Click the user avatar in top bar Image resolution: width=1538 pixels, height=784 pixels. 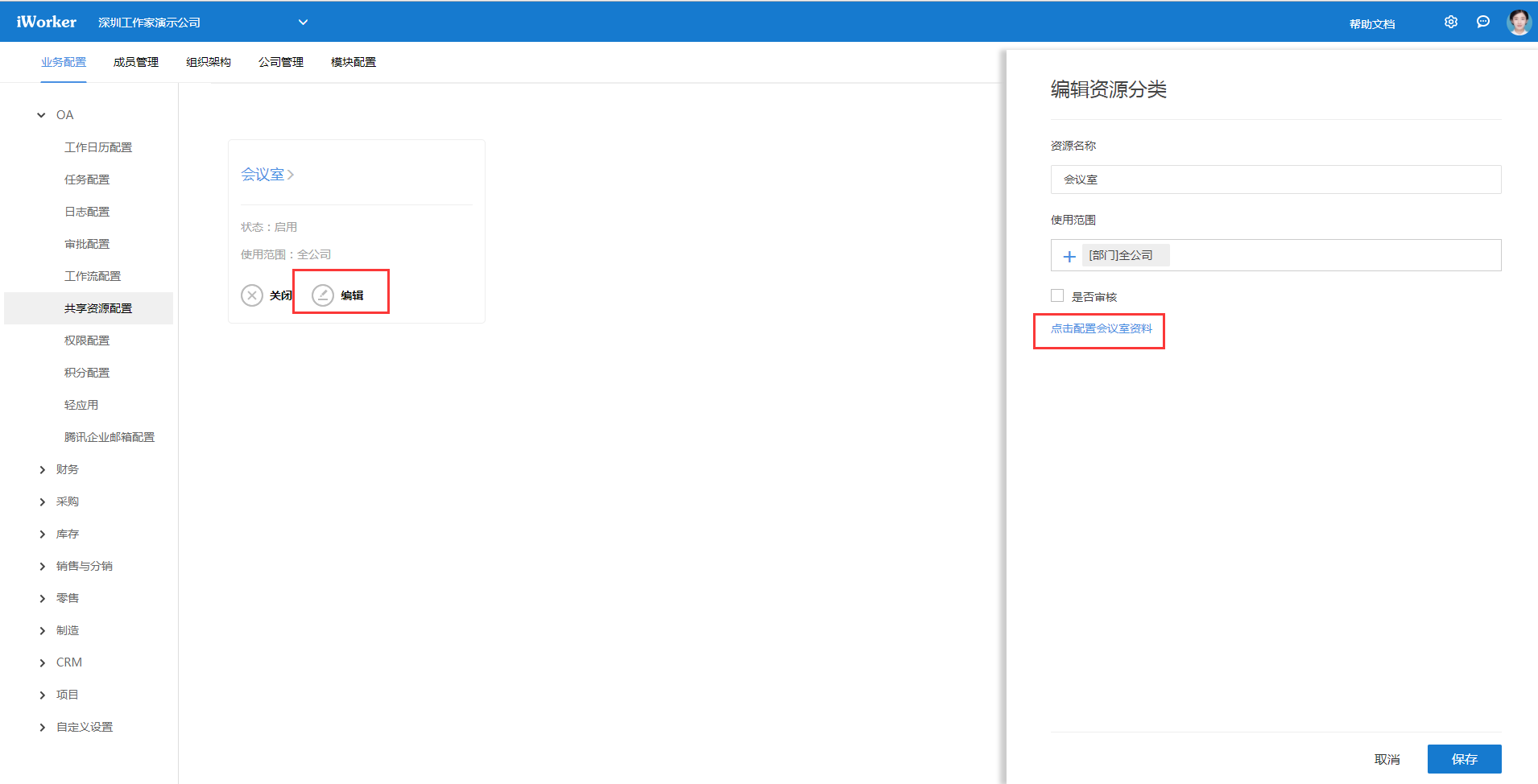pos(1519,23)
